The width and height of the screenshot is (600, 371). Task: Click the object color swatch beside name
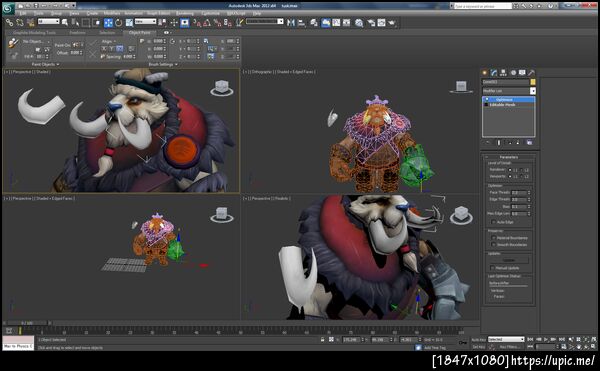click(x=533, y=82)
